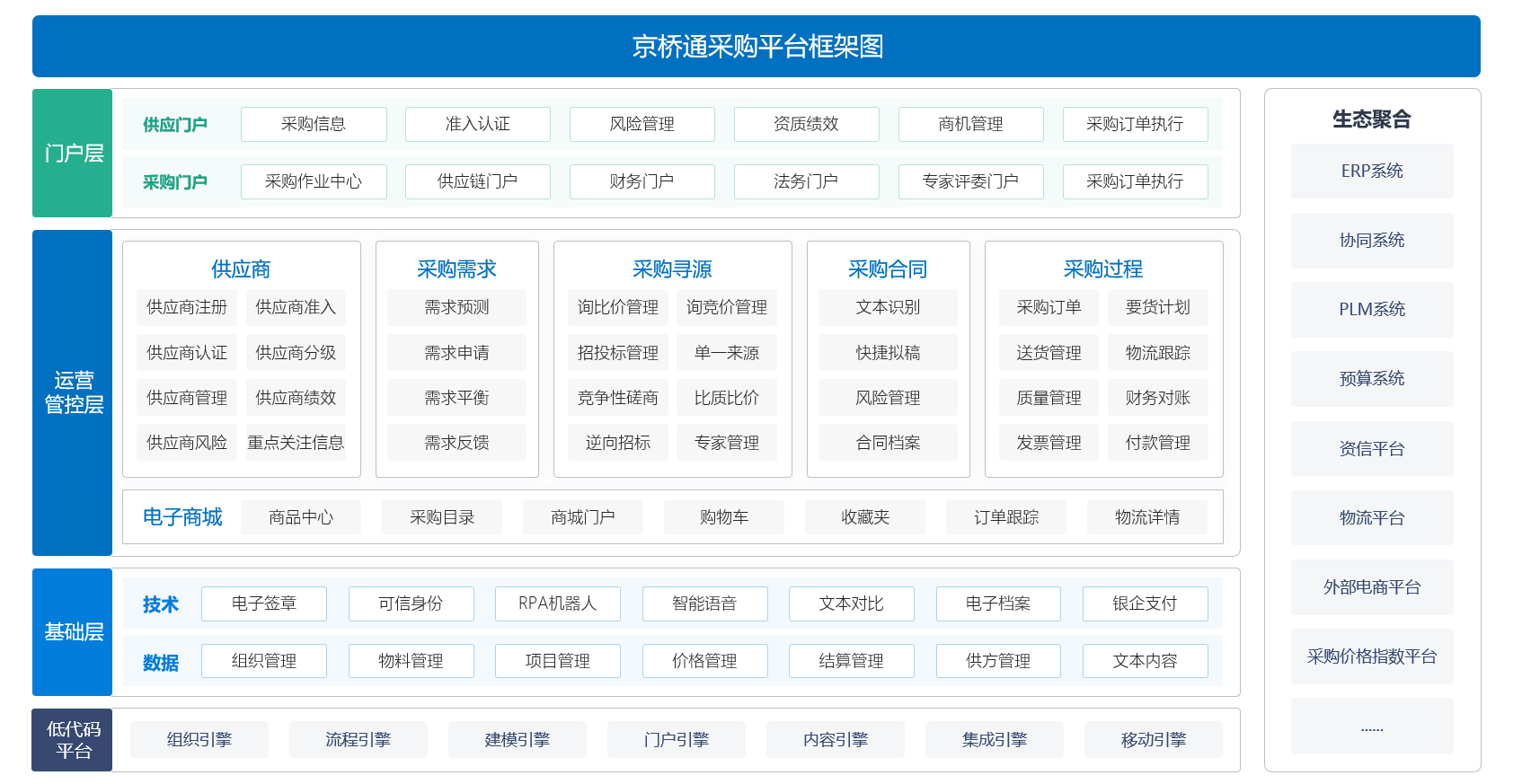The width and height of the screenshot is (1522, 784).
Task: Open the 资质绩效 box
Action: pyautogui.click(x=807, y=124)
